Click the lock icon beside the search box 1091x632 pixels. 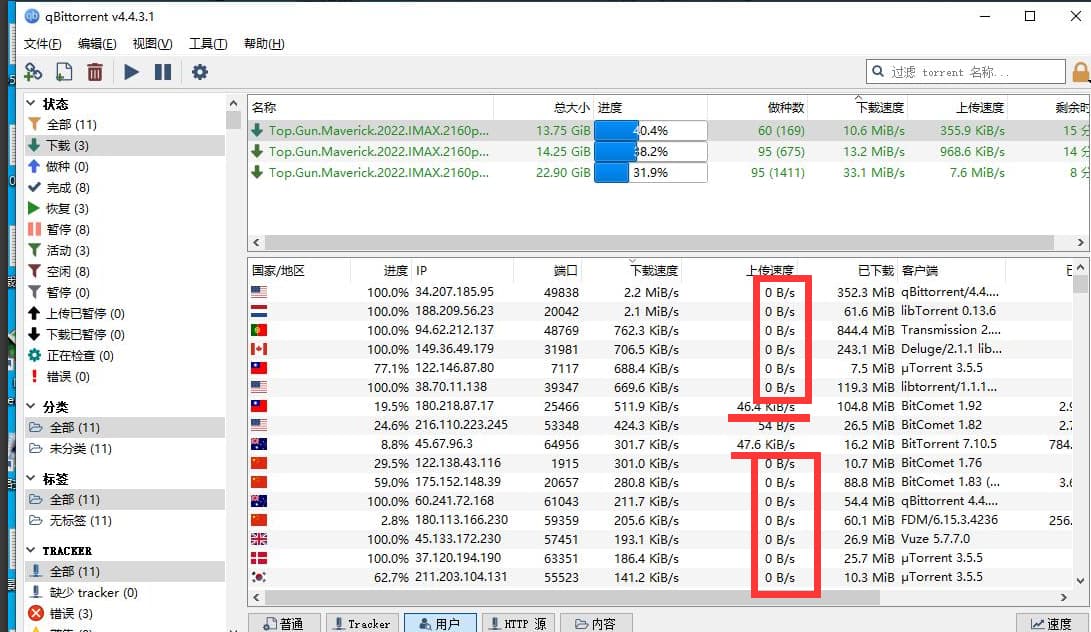[x=1081, y=72]
